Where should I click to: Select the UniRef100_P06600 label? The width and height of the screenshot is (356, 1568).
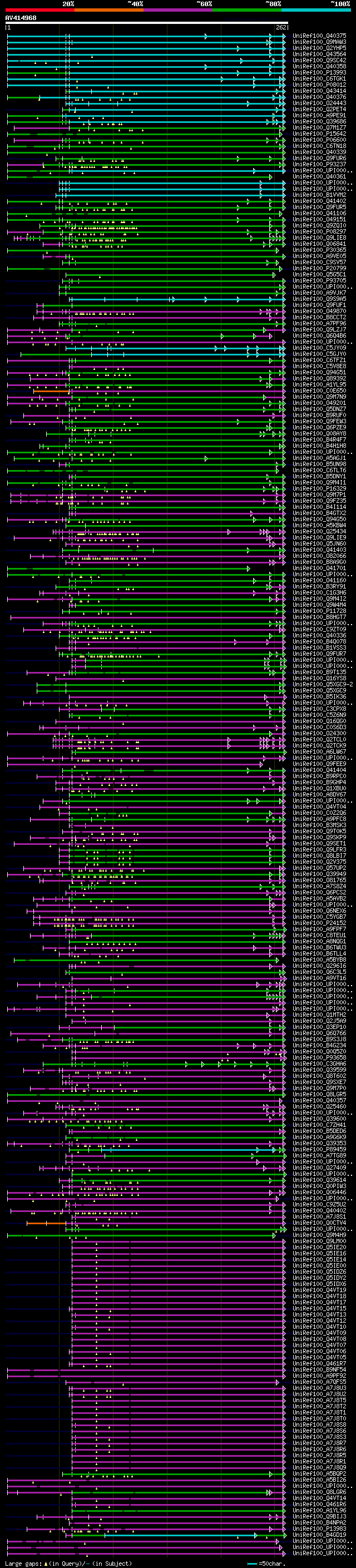(x=319, y=140)
